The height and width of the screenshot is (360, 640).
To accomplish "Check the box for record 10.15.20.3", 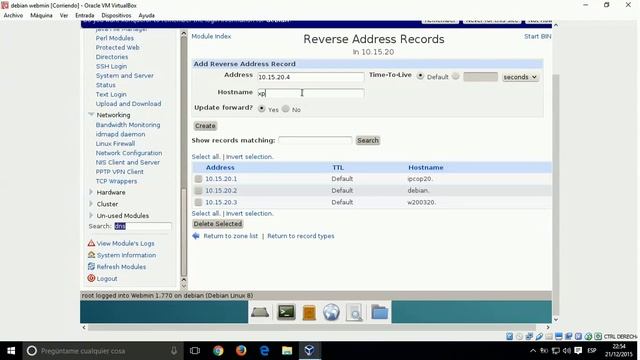I will (198, 202).
